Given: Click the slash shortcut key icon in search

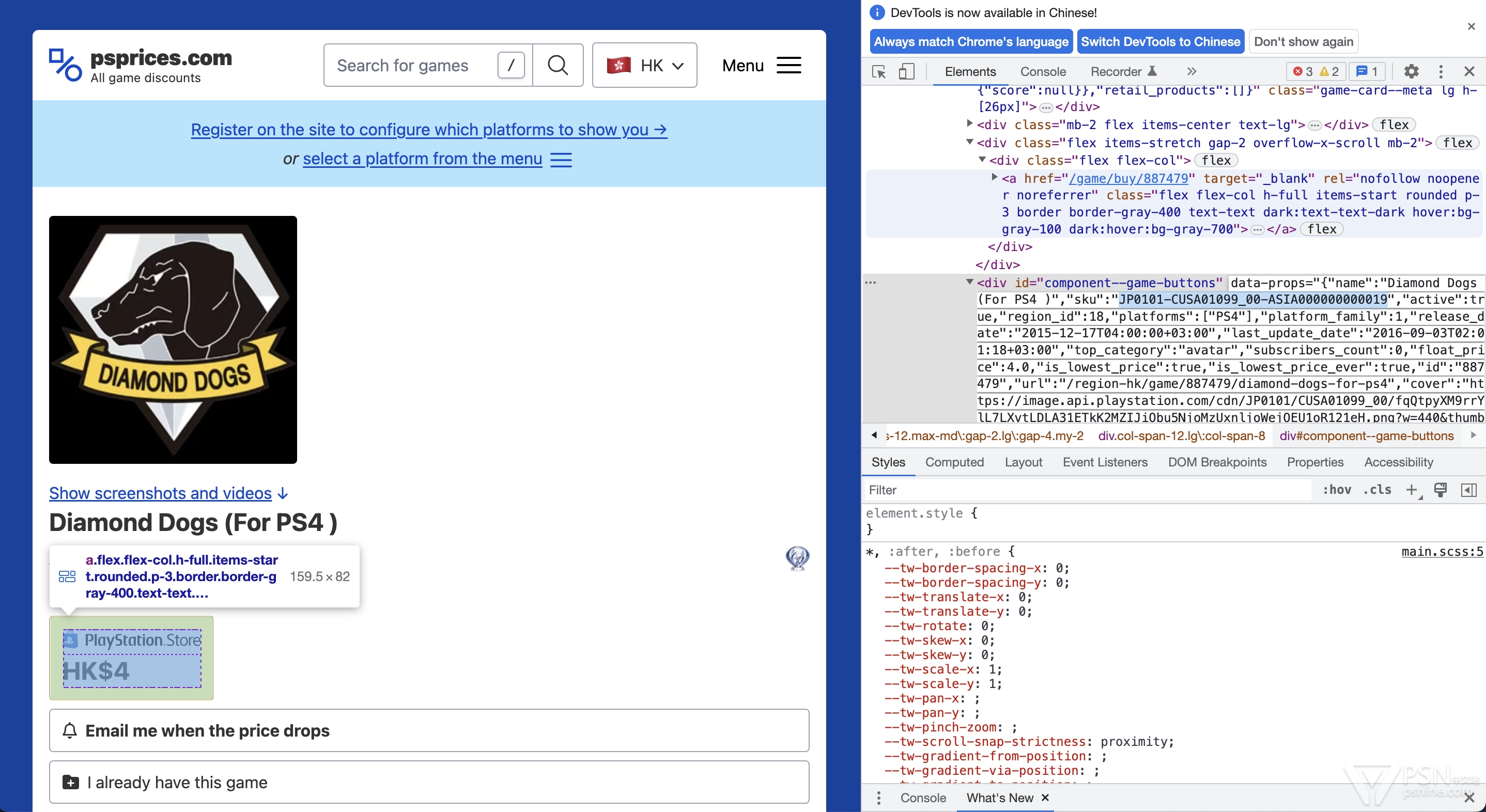Looking at the screenshot, I should [x=510, y=65].
